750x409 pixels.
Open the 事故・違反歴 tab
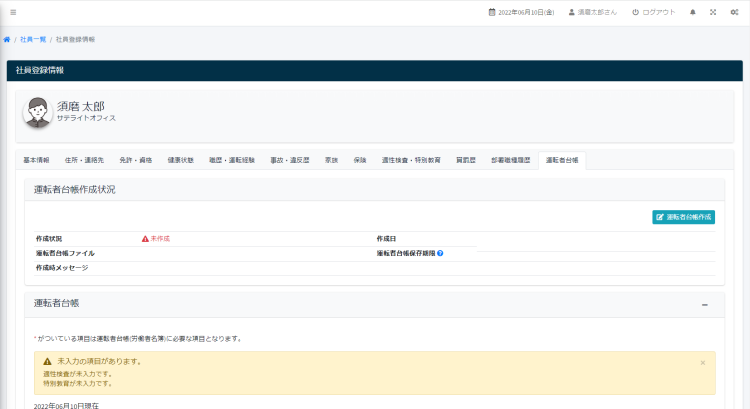pyautogui.click(x=290, y=160)
